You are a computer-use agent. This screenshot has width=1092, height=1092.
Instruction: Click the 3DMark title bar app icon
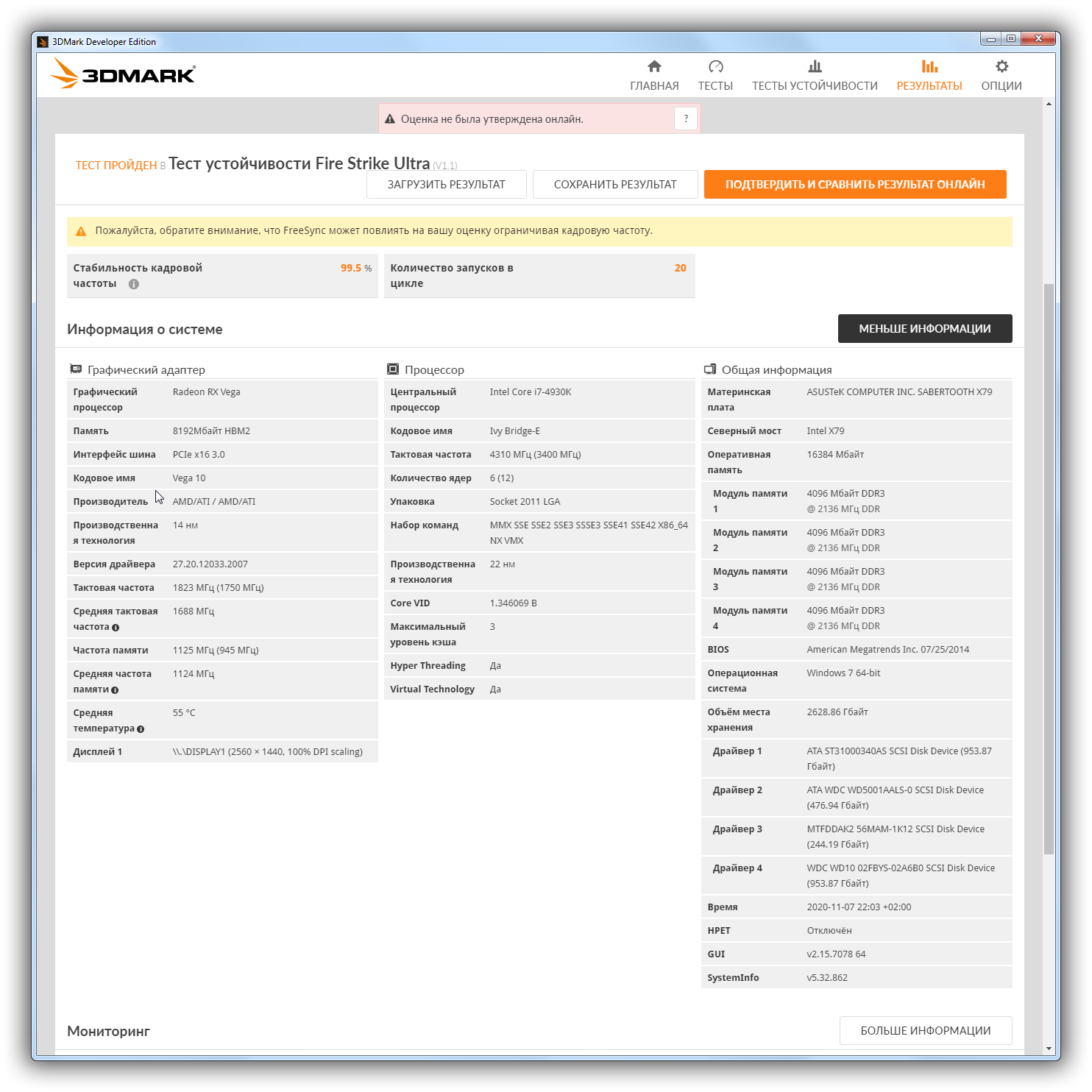coord(43,42)
